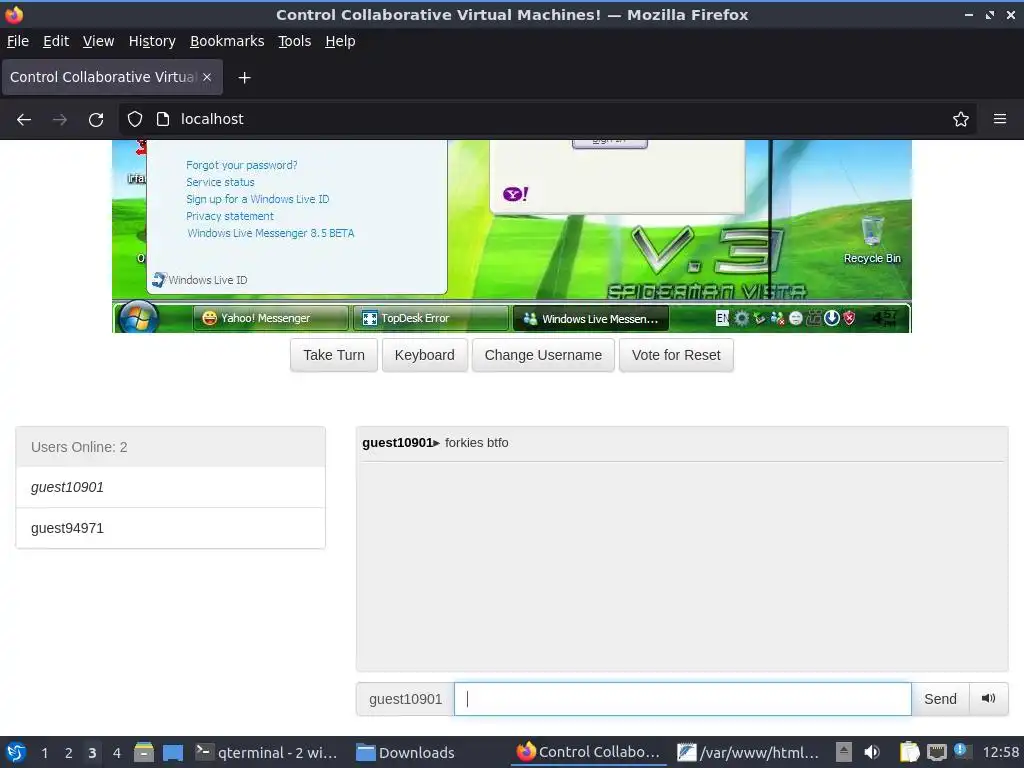Click the Forgot your password? link
The height and width of the screenshot is (768, 1024).
(242, 165)
